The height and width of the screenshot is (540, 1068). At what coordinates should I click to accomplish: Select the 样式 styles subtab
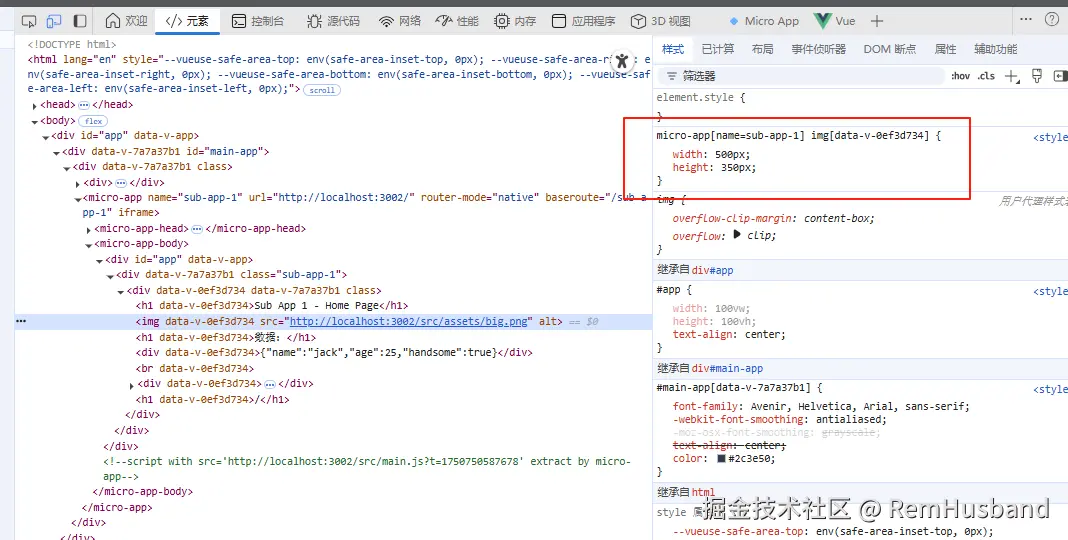[x=672, y=49]
